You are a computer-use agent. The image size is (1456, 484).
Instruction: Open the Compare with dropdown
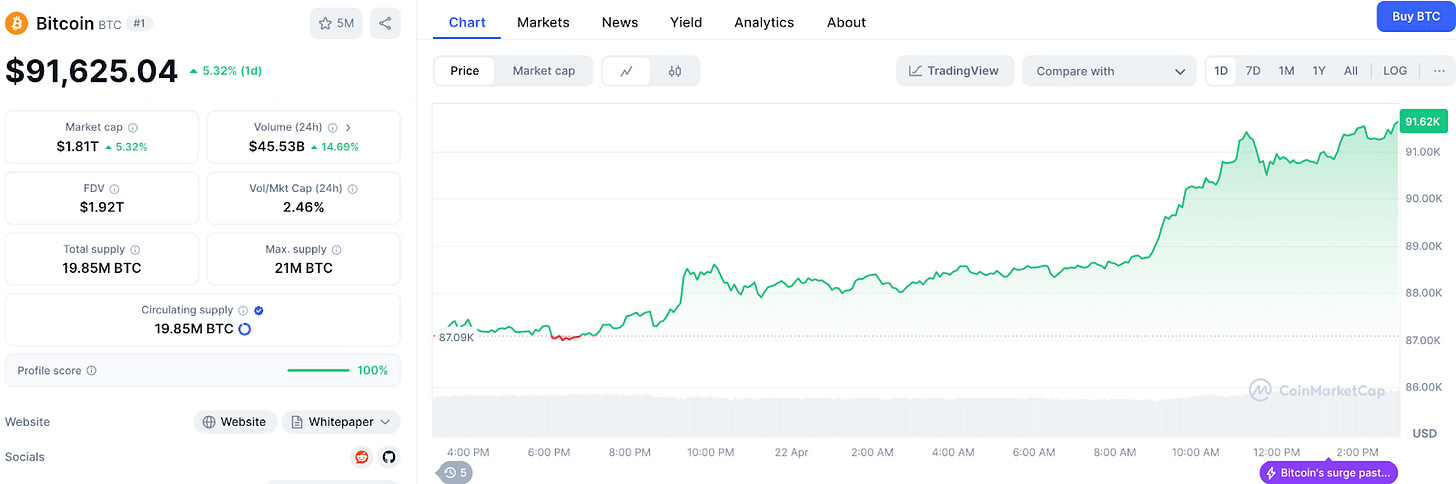pyautogui.click(x=1109, y=71)
